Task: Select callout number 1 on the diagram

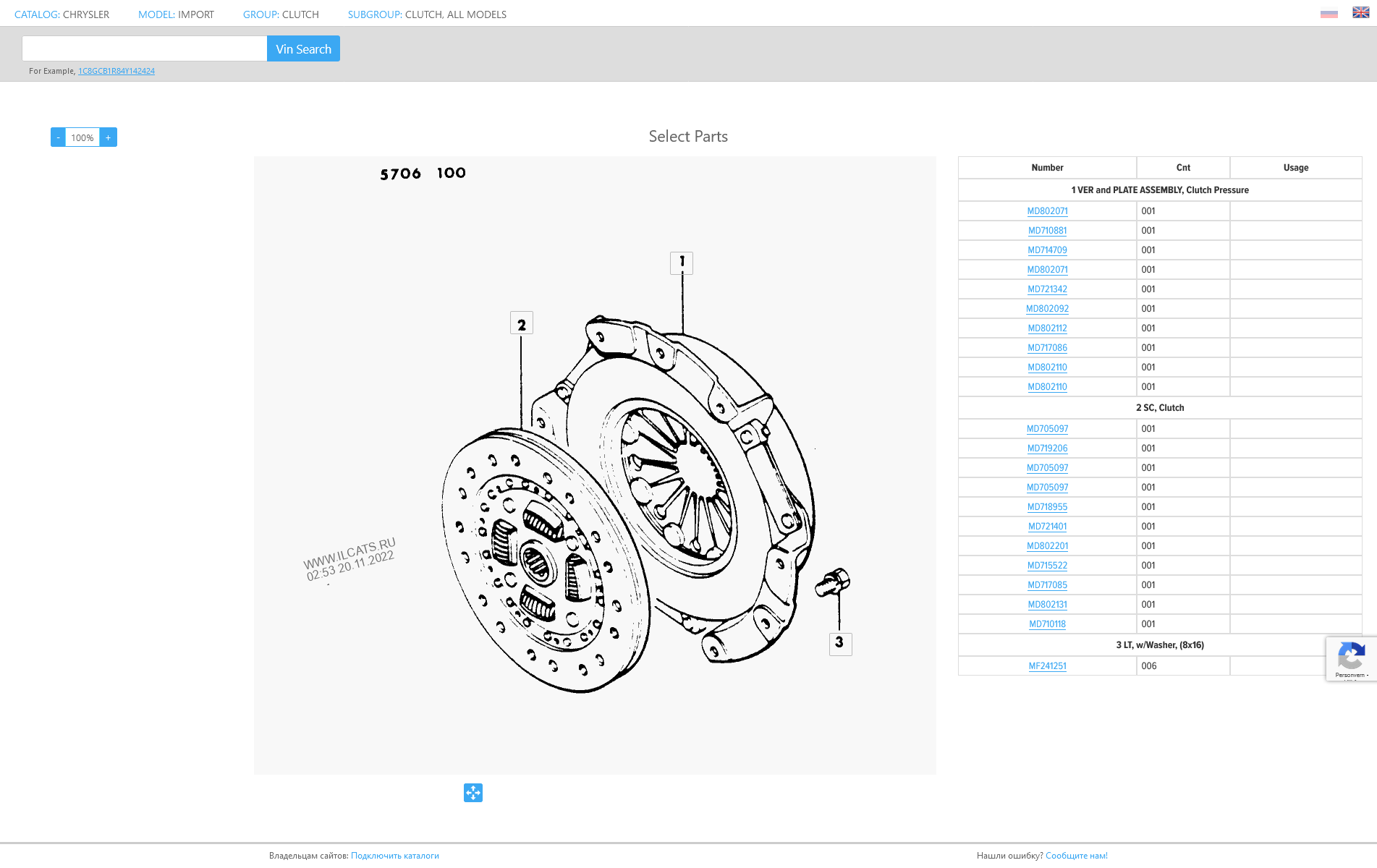Action: (681, 263)
